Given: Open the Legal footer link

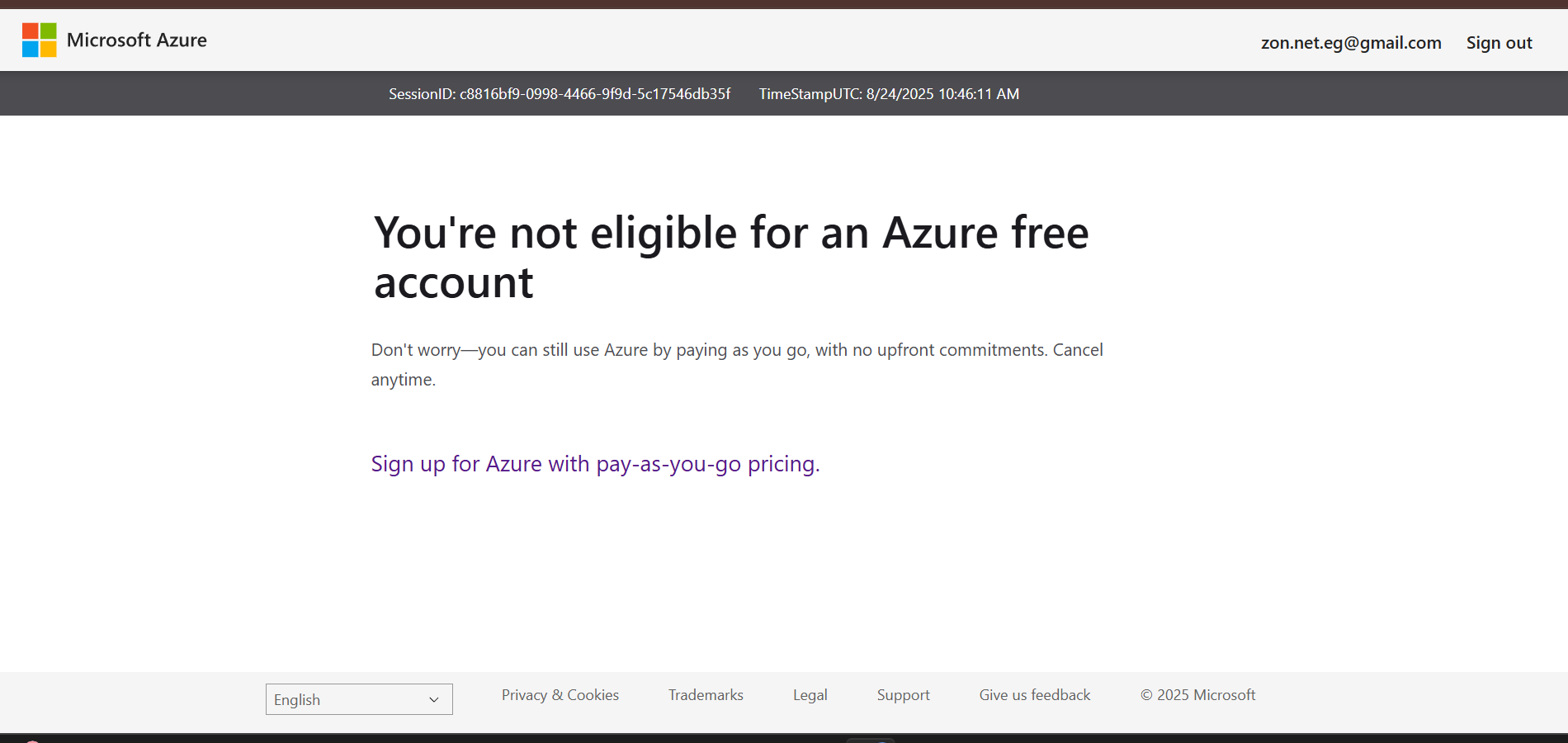Looking at the screenshot, I should point(810,695).
